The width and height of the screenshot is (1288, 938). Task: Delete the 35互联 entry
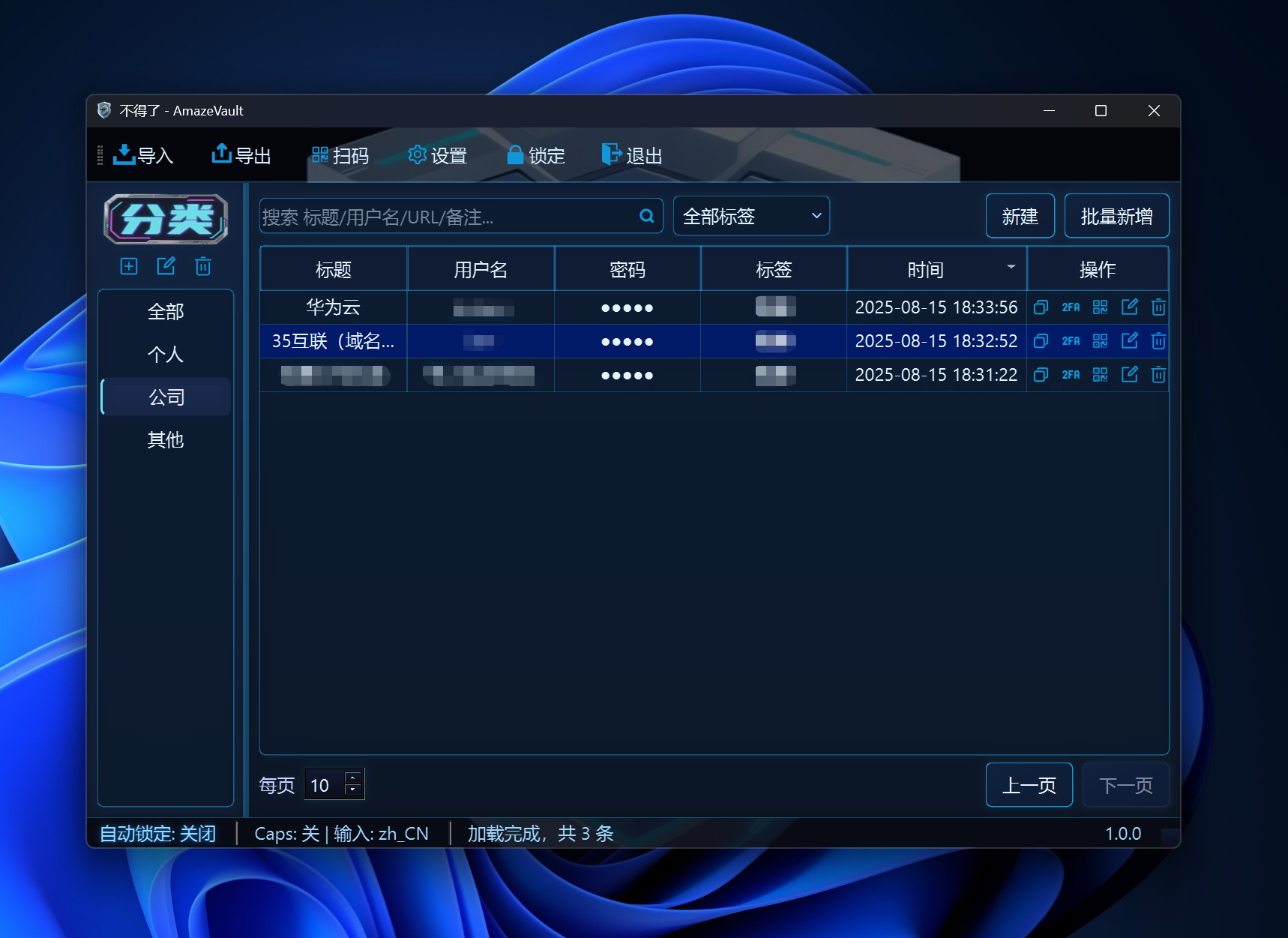(x=1158, y=341)
